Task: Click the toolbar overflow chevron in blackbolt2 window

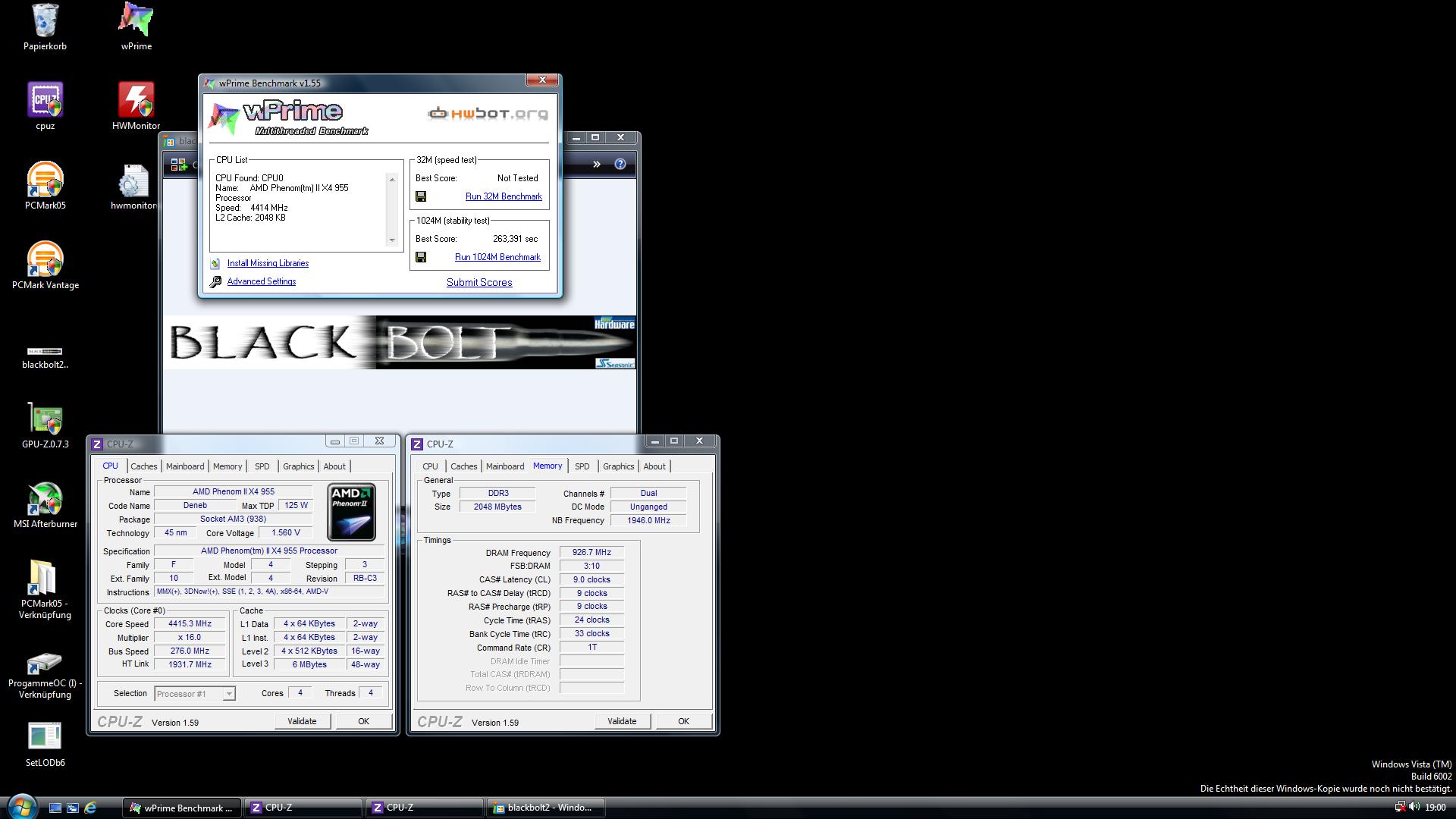Action: coord(597,164)
